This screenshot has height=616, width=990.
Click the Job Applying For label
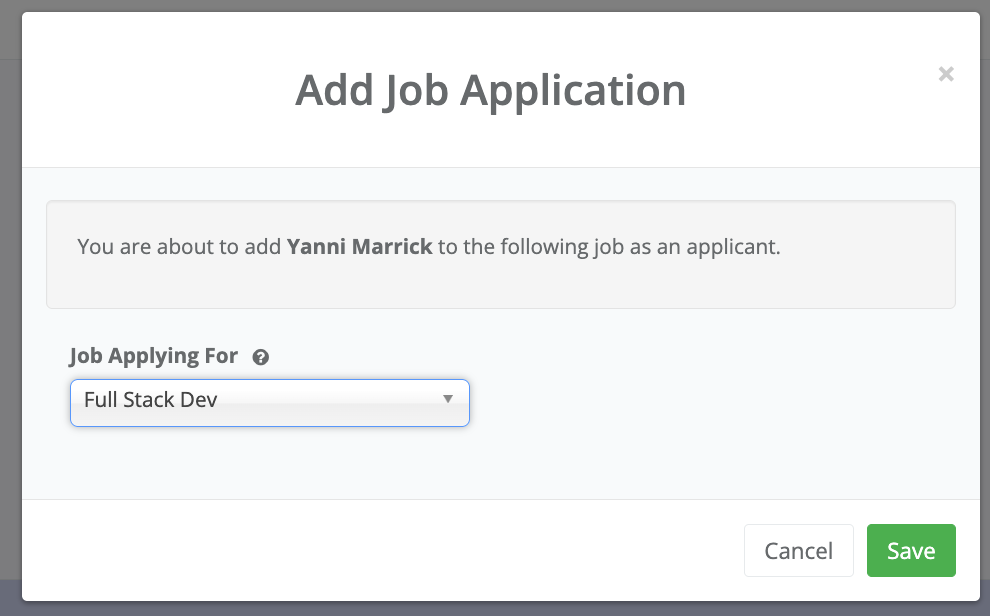pyautogui.click(x=154, y=356)
